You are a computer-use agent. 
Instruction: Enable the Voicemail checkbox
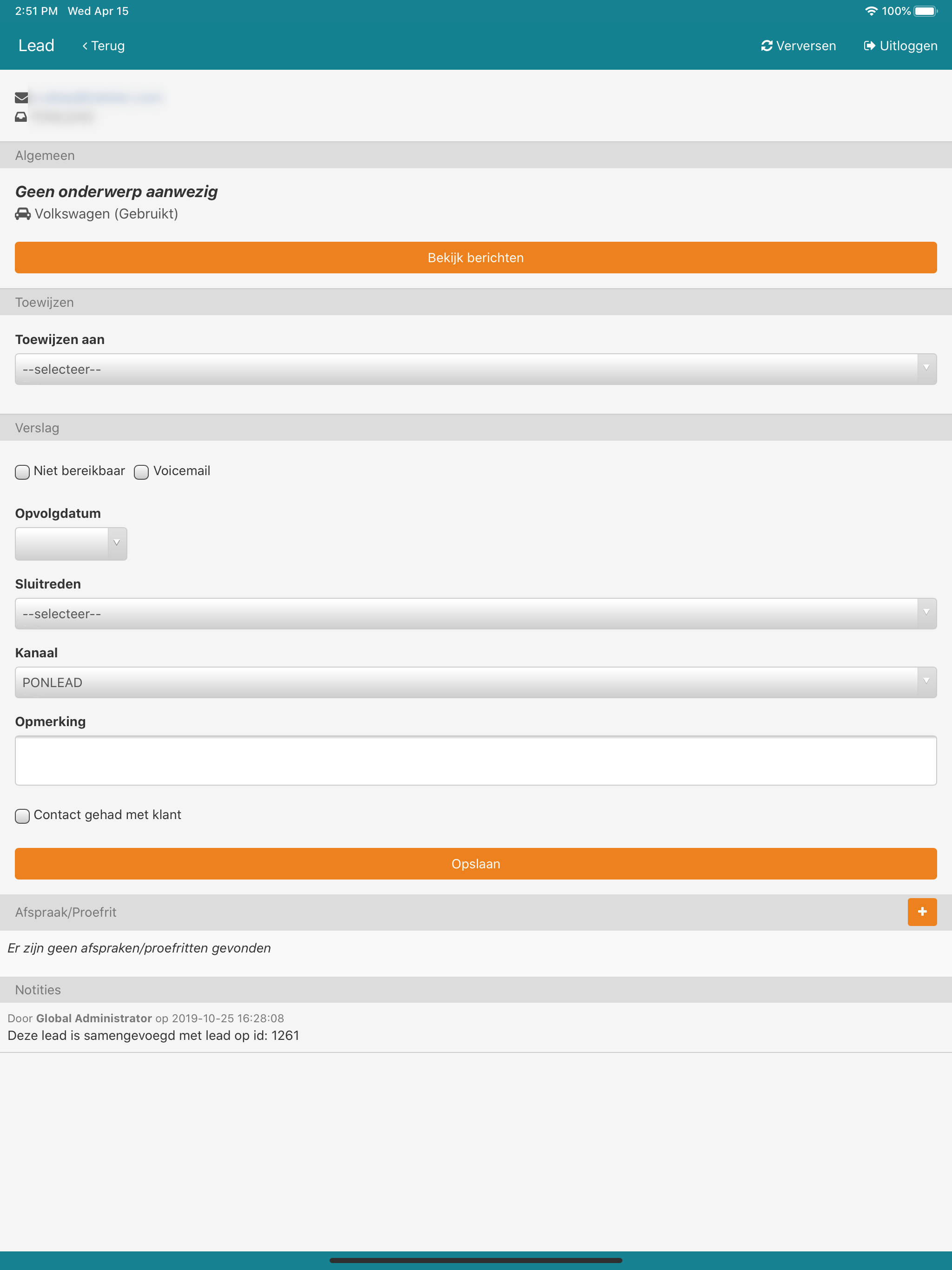tap(141, 472)
